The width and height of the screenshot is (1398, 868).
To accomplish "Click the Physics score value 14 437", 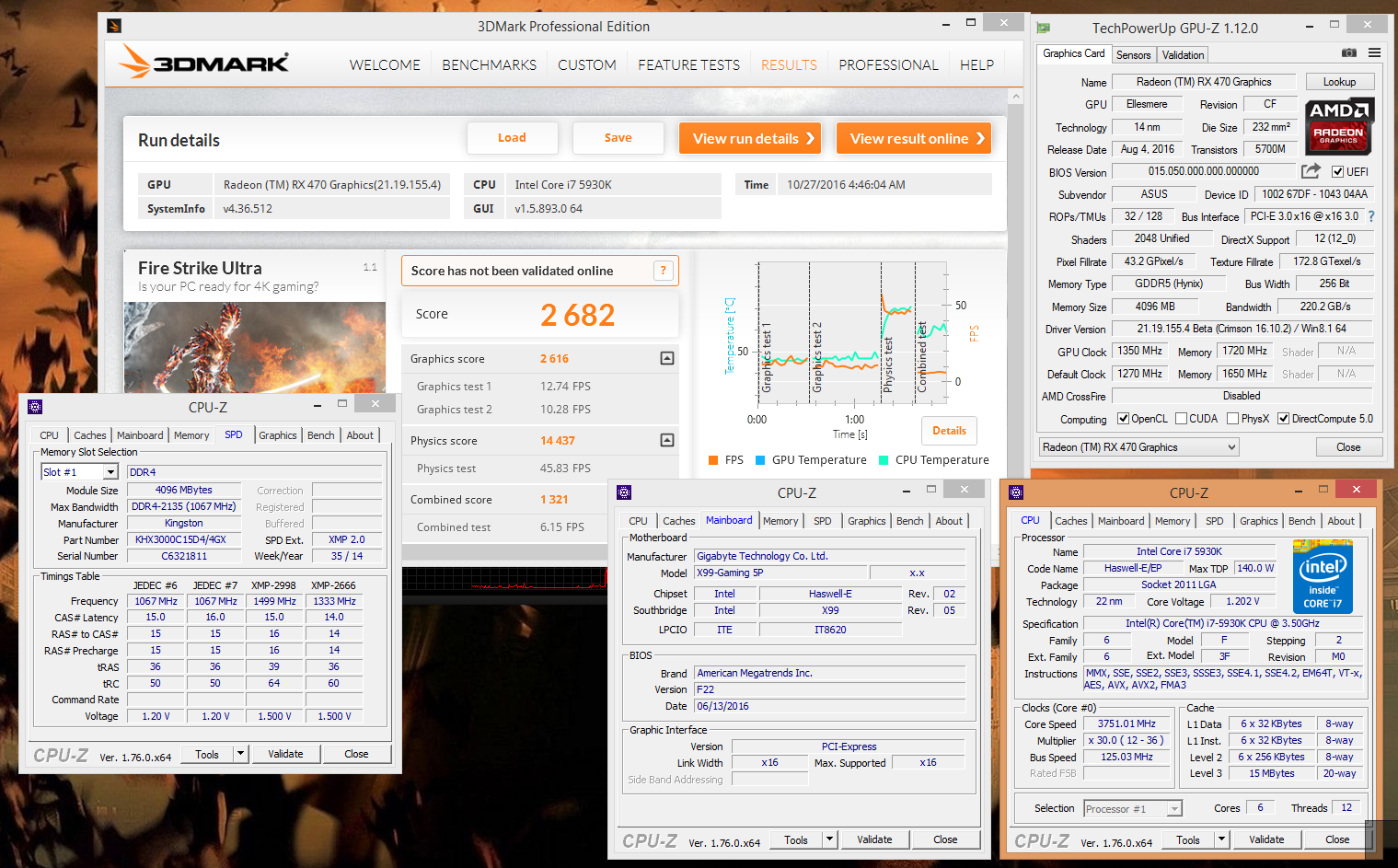I will click(x=558, y=441).
